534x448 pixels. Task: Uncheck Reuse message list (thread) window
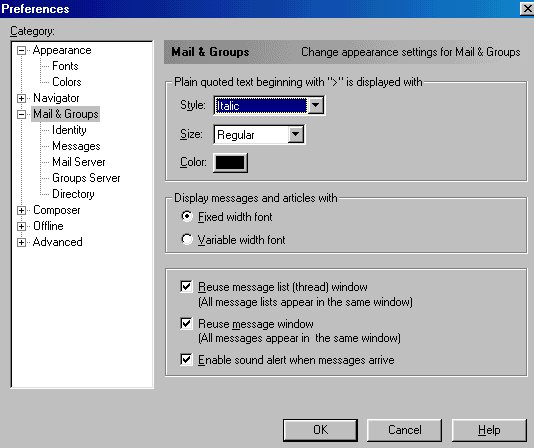[x=186, y=287]
